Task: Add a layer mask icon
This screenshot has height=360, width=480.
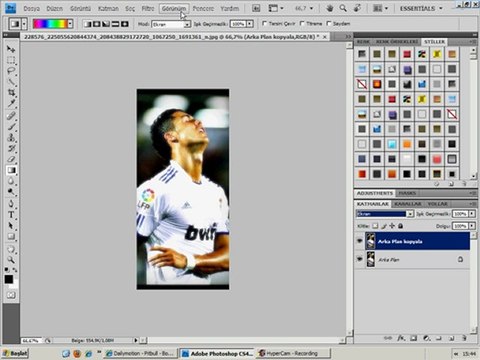Action: click(414, 338)
